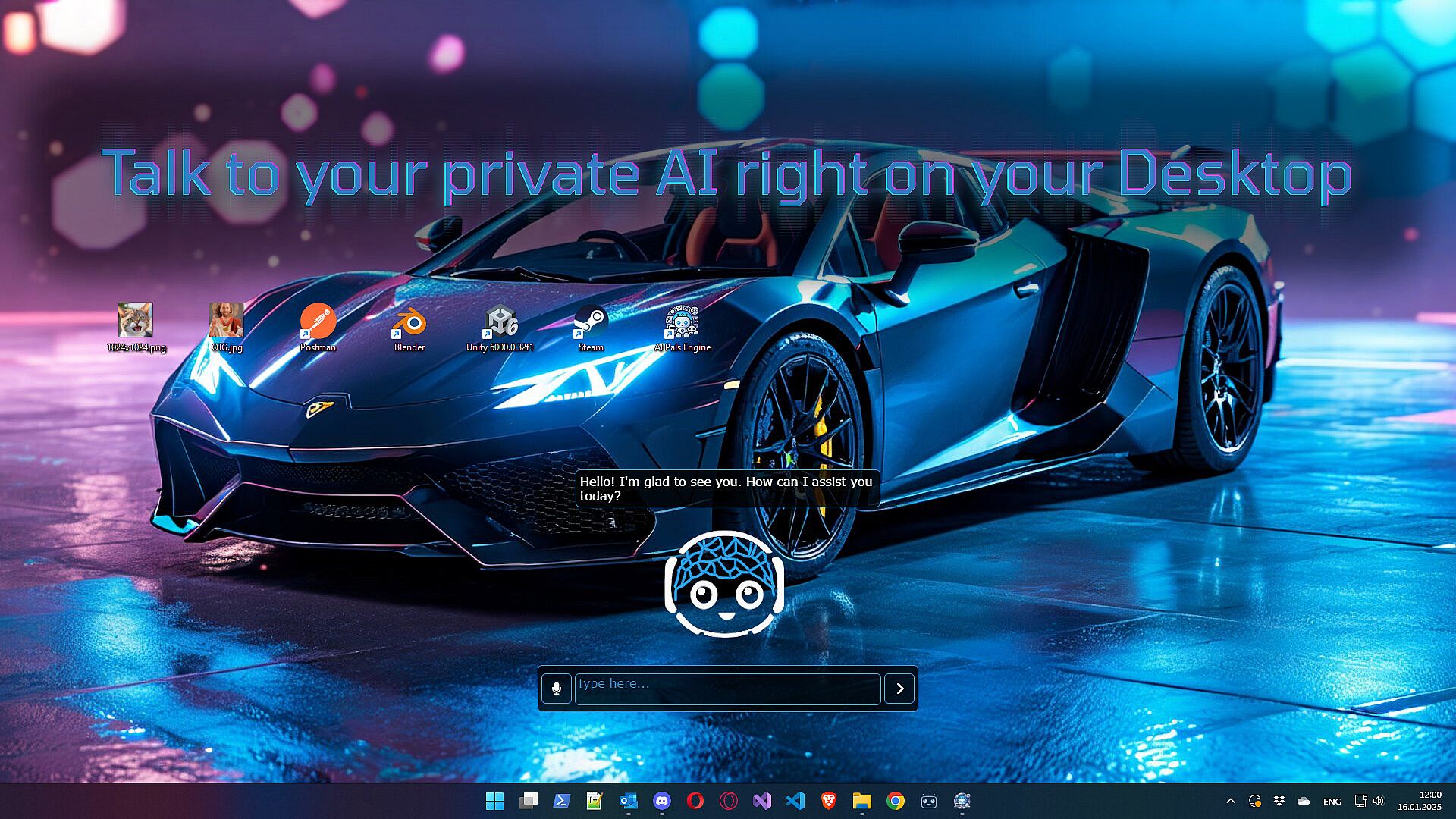This screenshot has height=819, width=1456.
Task: Open the ENG language switcher
Action: click(1332, 802)
